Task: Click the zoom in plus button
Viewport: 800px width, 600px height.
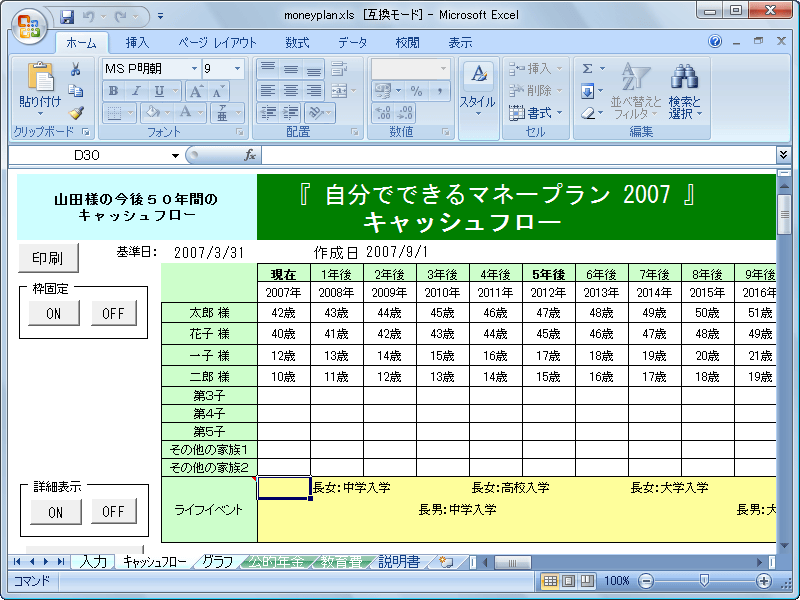Action: [764, 581]
